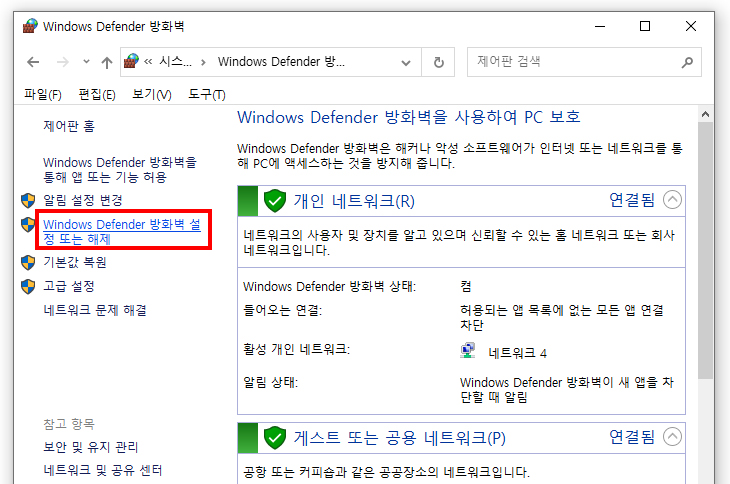
Task: Close the Windows Defender 방화벽 window
Action: click(x=691, y=27)
